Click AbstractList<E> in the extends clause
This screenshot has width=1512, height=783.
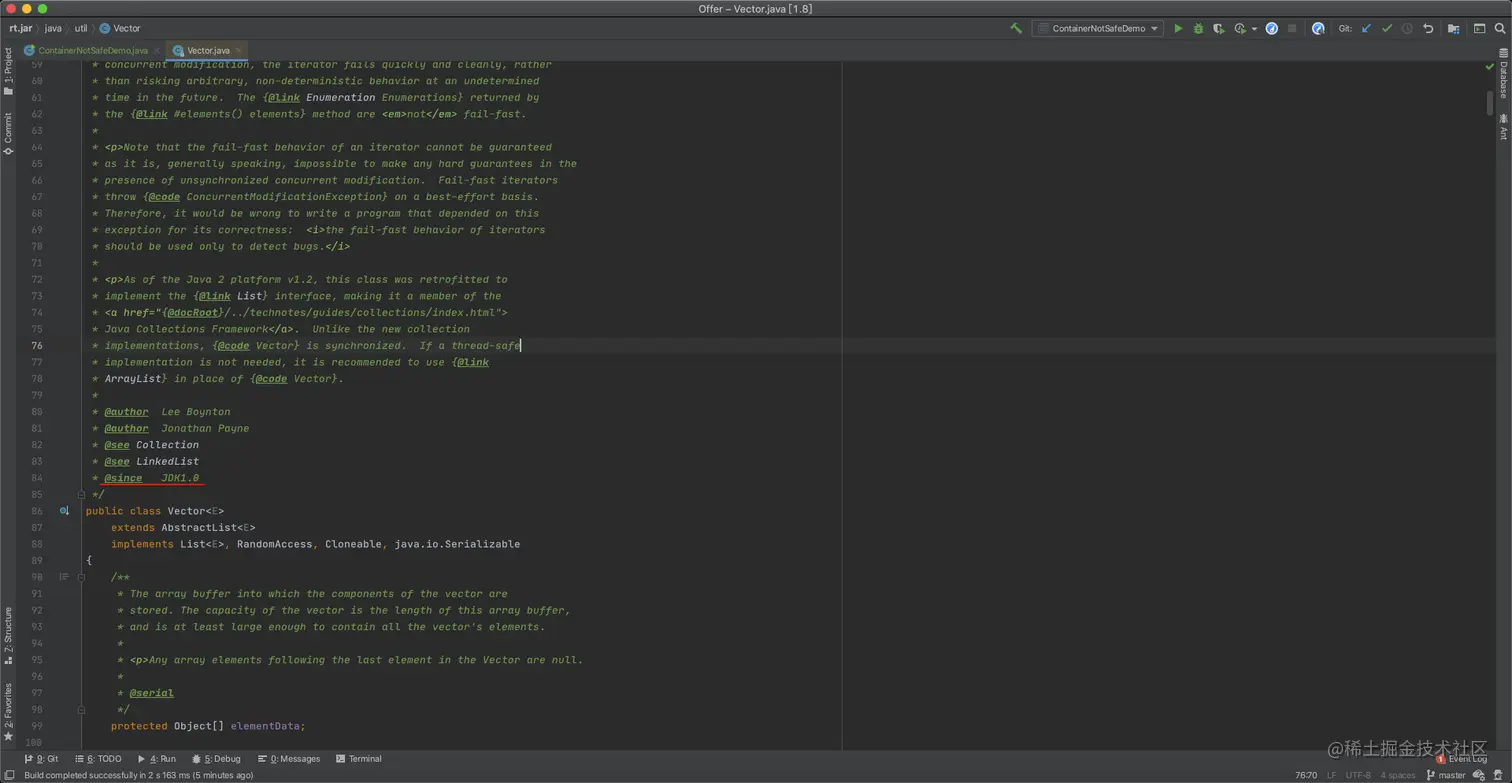[x=208, y=527]
